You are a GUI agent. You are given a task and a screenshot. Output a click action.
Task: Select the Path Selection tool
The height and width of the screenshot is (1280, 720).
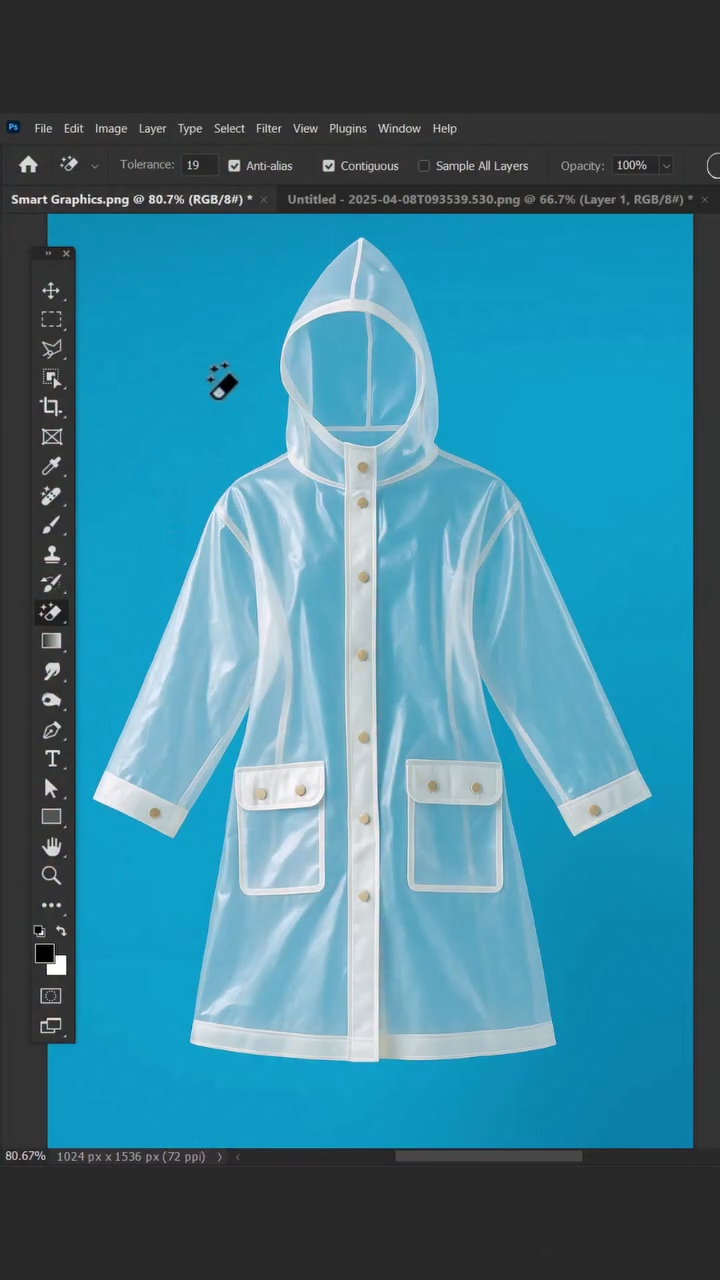point(51,788)
